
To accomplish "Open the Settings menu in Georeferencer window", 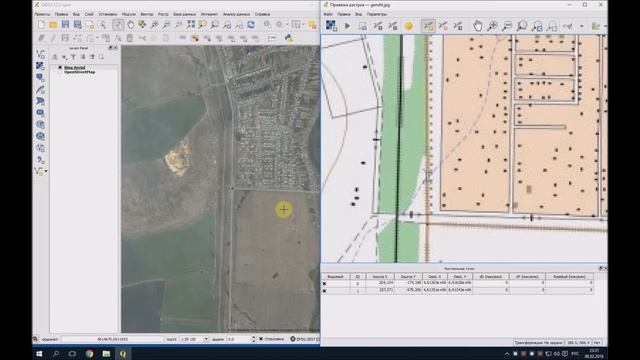I will coord(377,14).
